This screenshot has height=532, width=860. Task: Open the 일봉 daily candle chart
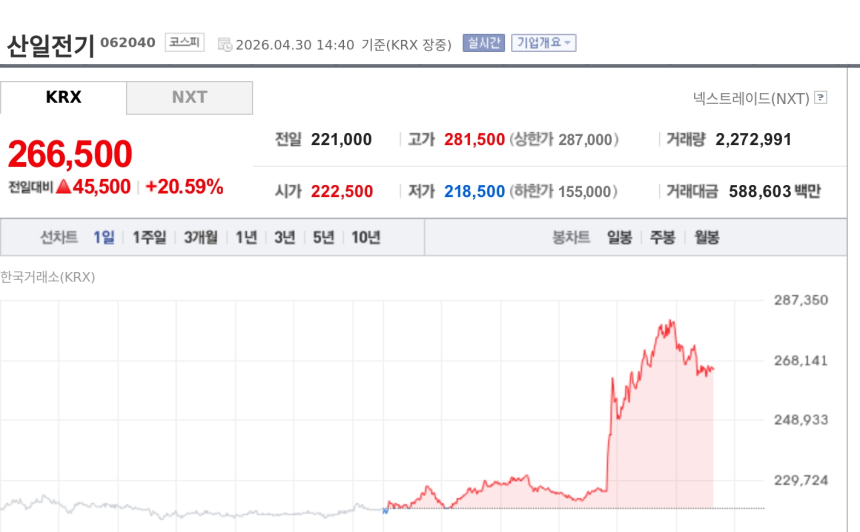point(619,237)
